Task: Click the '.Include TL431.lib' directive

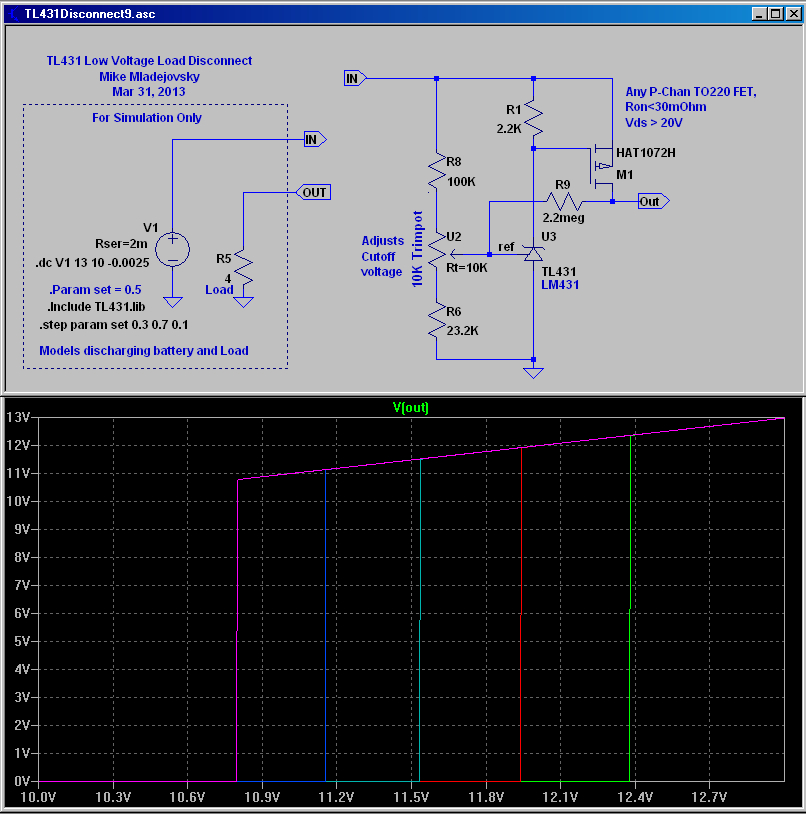Action: click(96, 307)
